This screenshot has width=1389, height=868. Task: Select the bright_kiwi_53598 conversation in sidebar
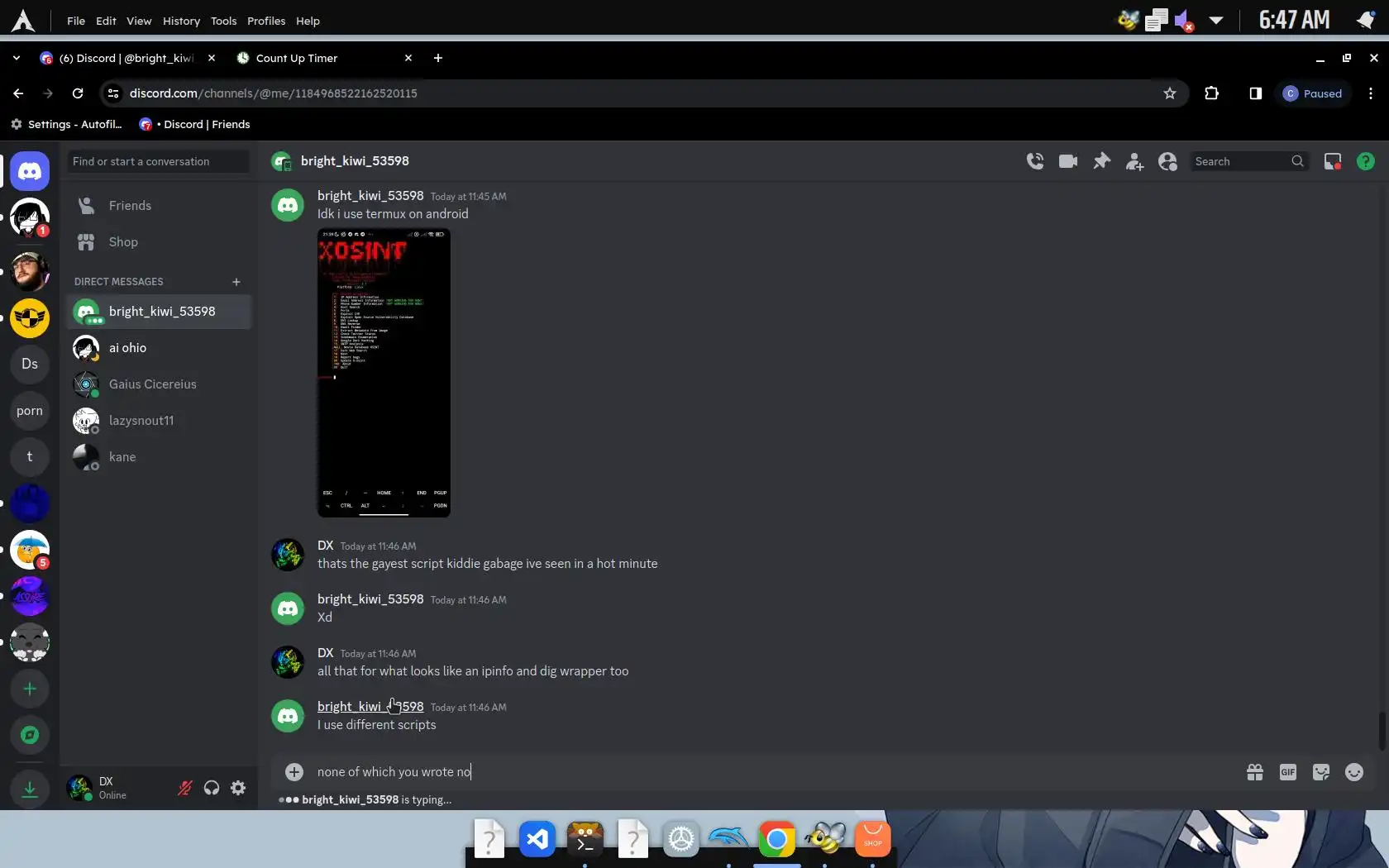point(159,312)
